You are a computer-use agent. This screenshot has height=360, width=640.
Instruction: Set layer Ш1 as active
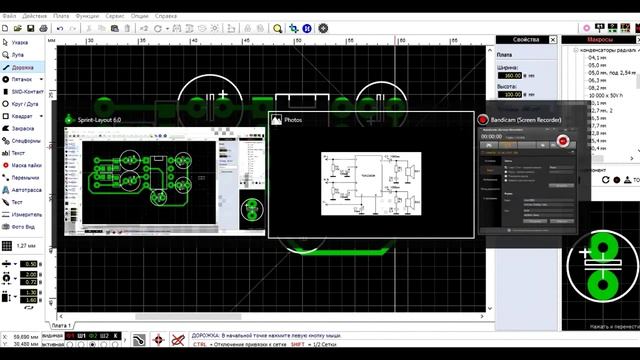tap(81, 344)
